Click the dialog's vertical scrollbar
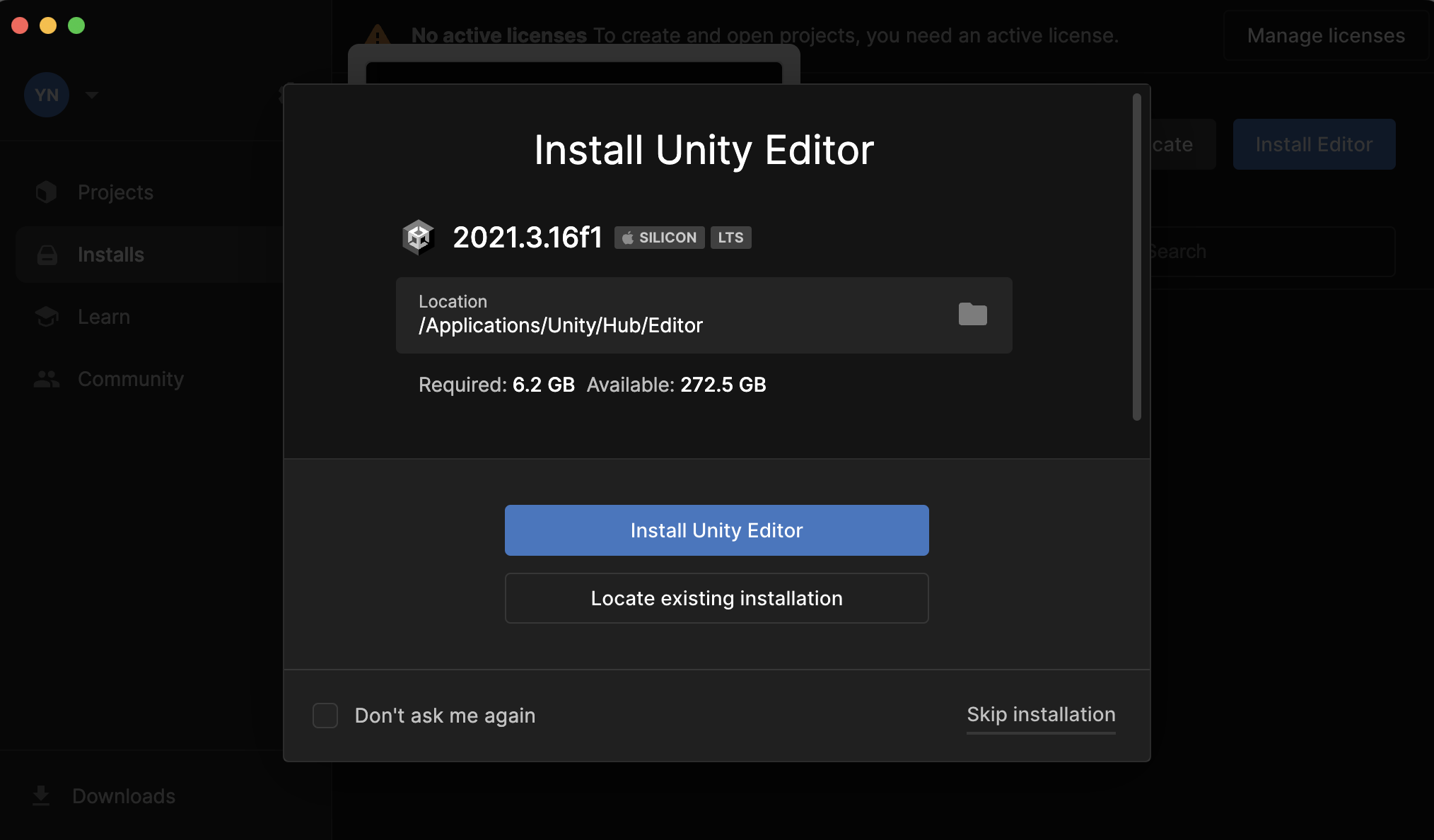This screenshot has height=840, width=1434. point(1136,257)
